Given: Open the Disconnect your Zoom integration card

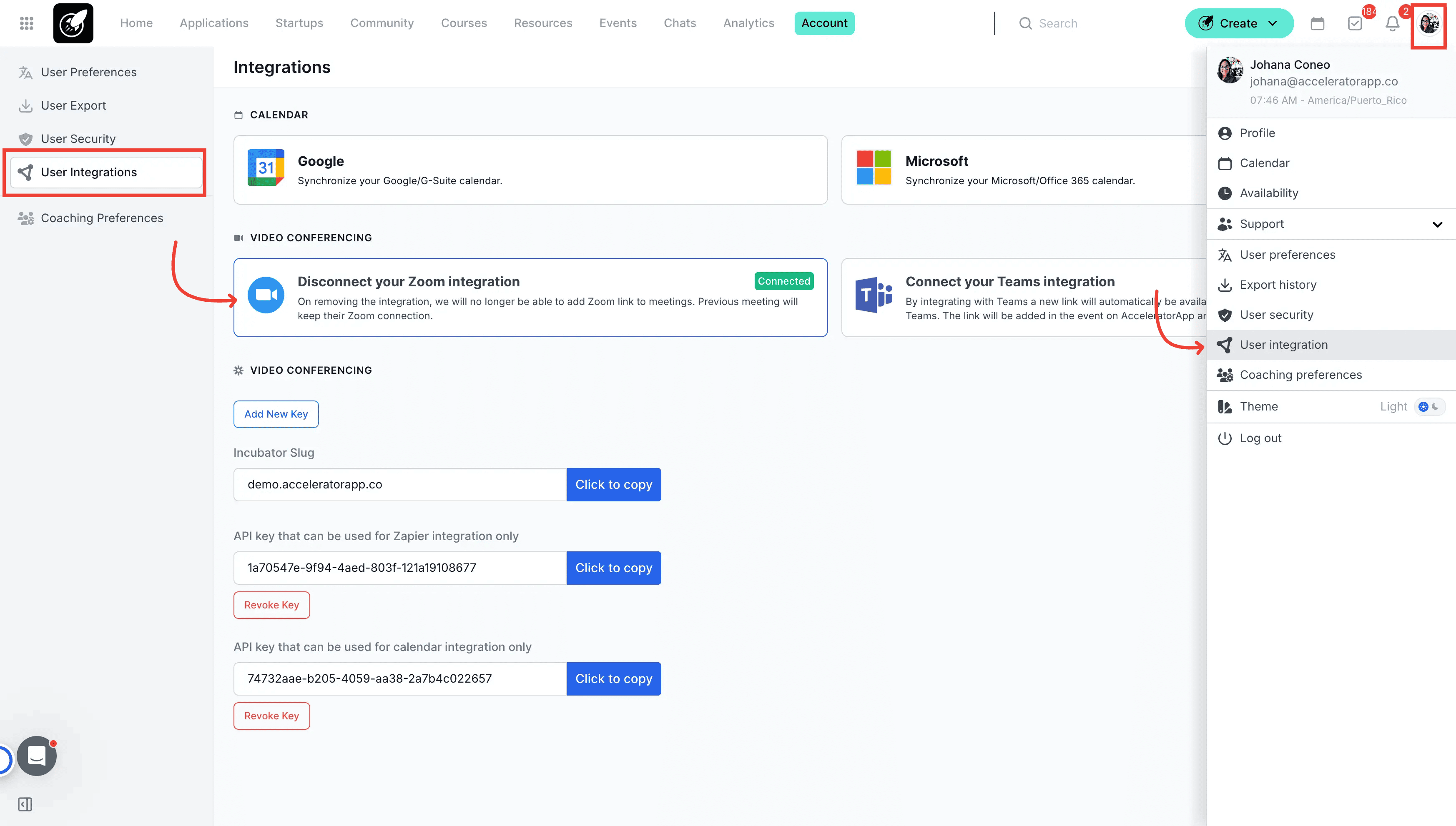Looking at the screenshot, I should point(530,298).
